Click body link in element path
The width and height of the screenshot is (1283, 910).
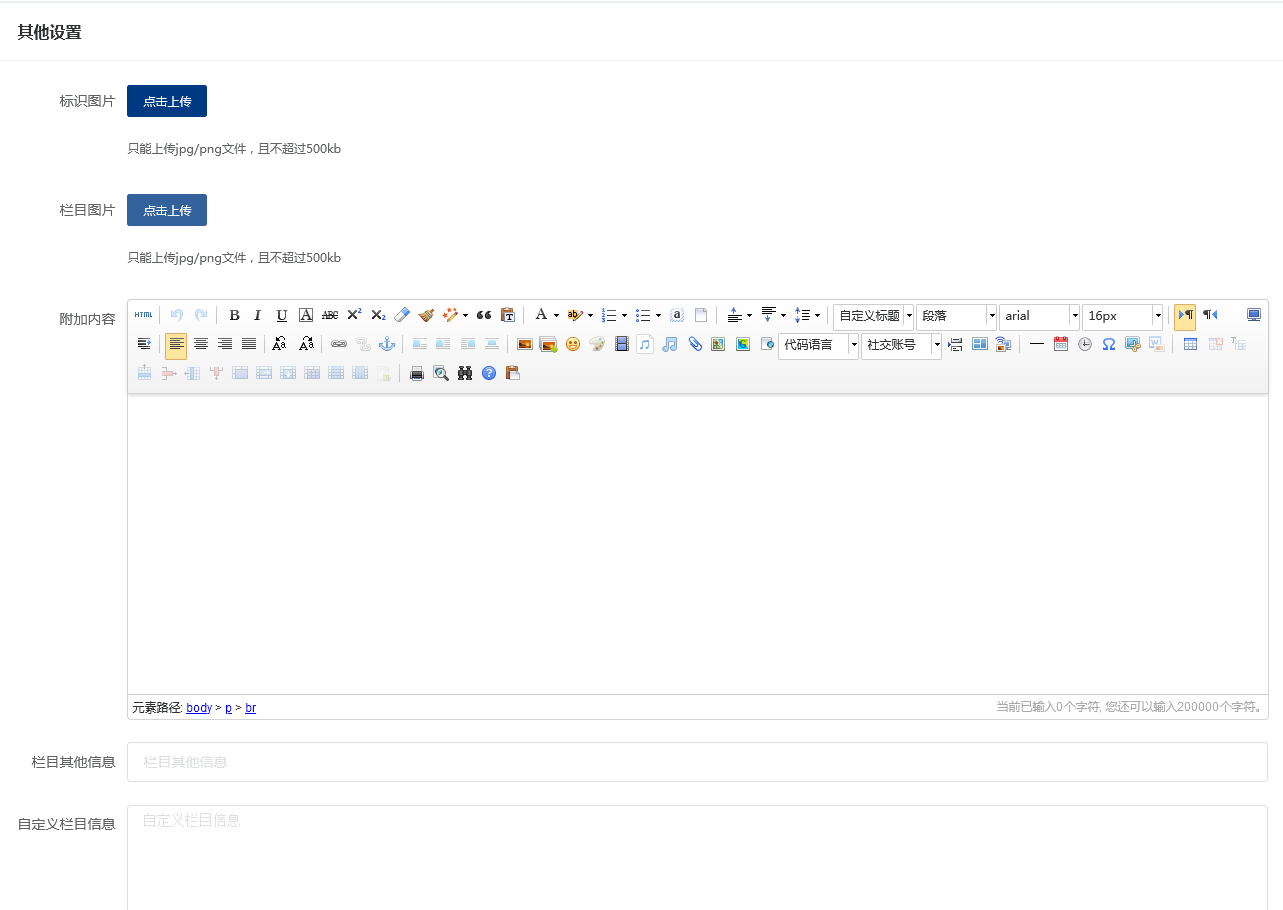[199, 707]
